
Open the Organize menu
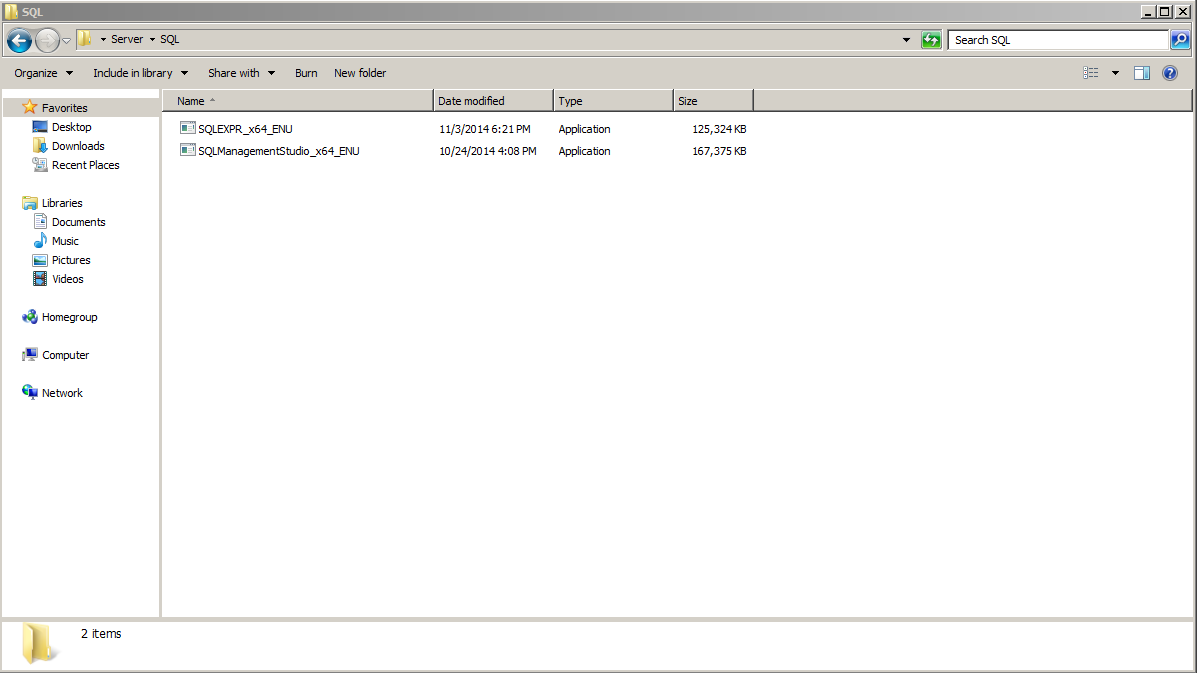44,73
